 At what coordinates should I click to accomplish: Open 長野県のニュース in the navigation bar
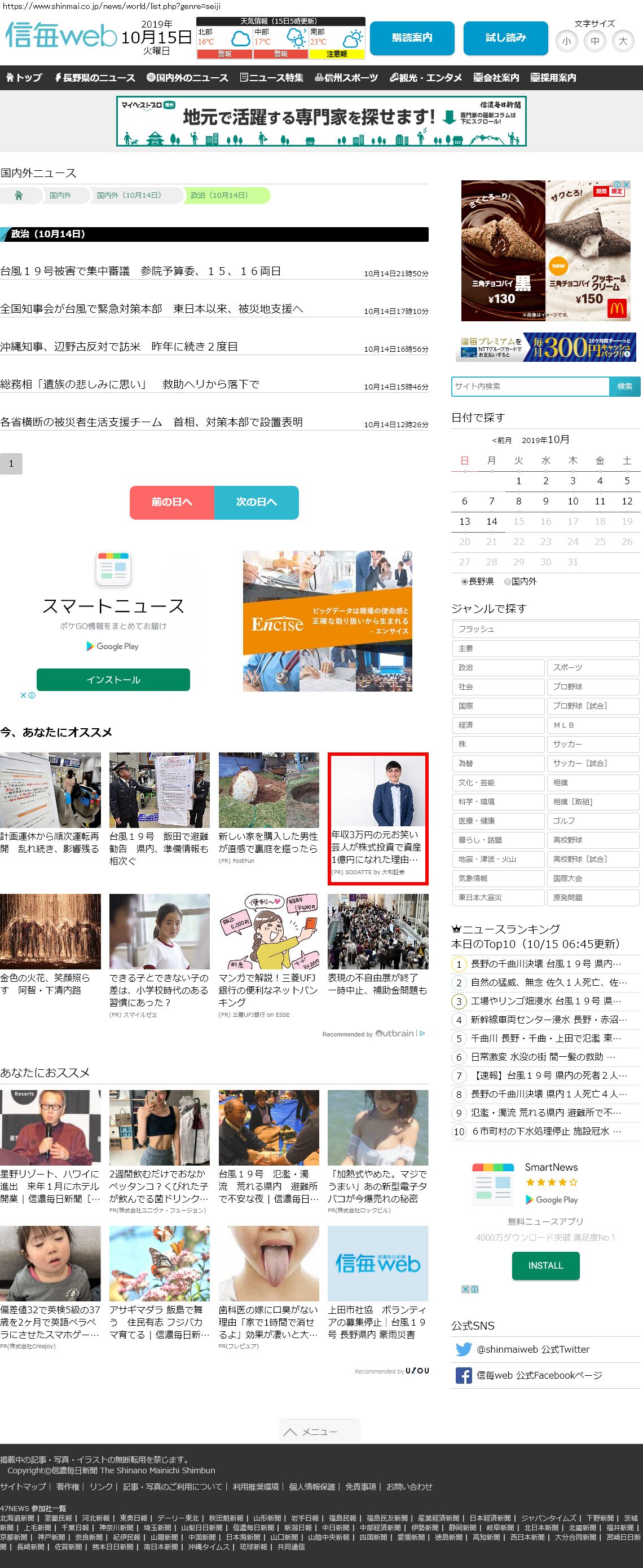coord(94,78)
